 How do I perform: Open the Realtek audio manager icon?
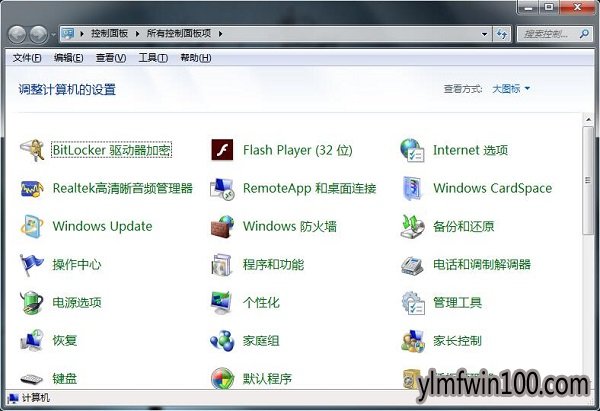coord(32,188)
